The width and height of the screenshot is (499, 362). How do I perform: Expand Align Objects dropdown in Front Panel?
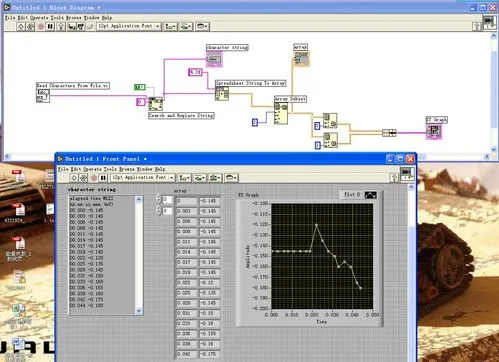click(184, 178)
